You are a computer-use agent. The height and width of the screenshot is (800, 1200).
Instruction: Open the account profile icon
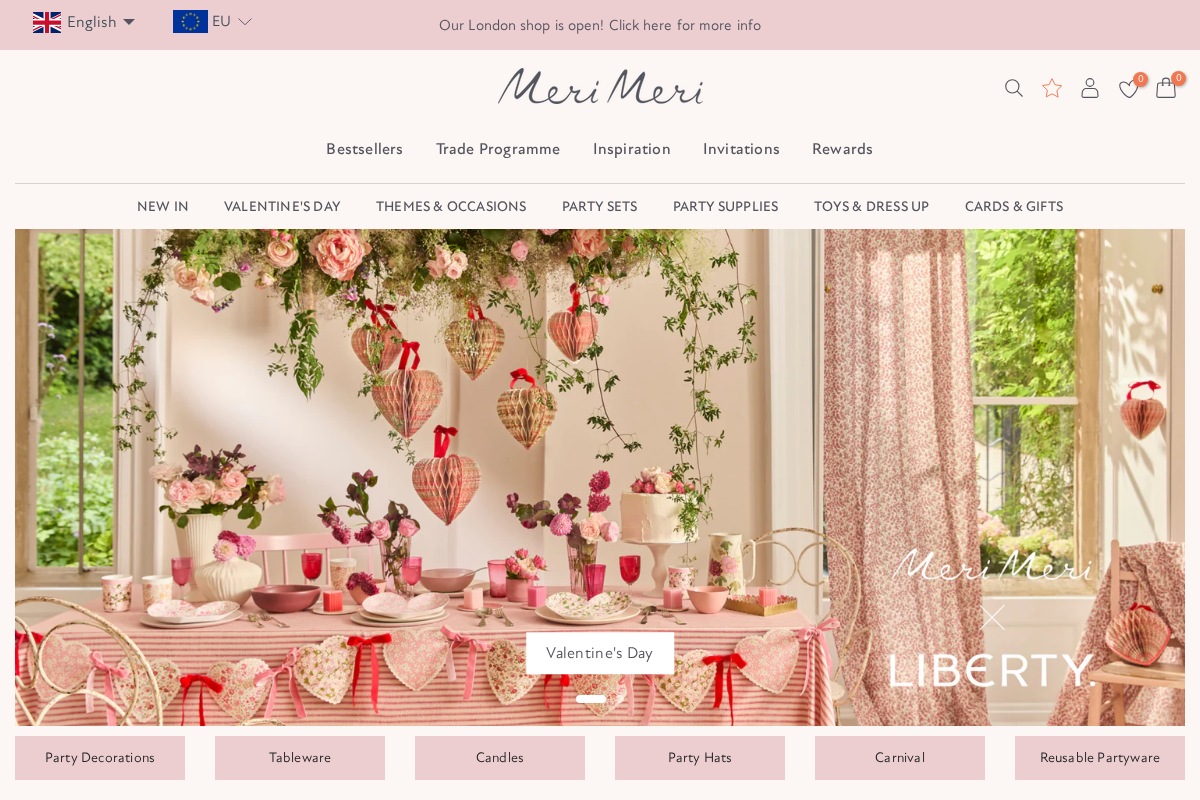coord(1089,88)
